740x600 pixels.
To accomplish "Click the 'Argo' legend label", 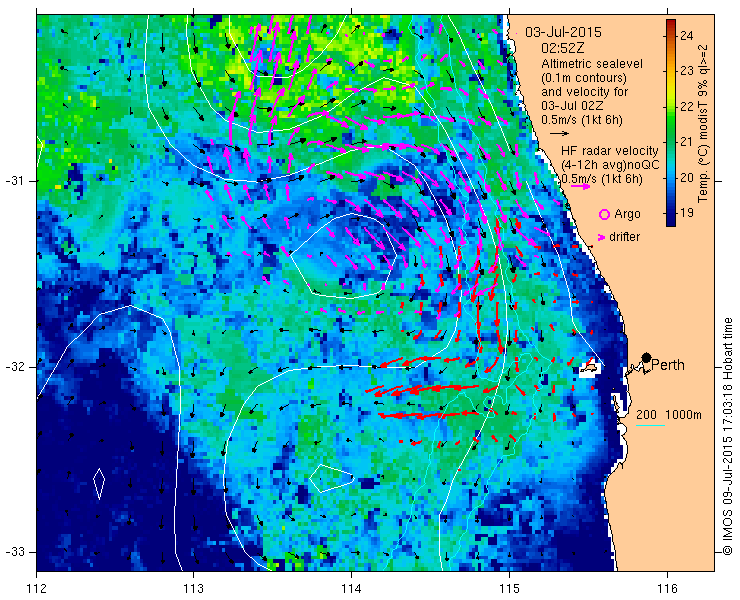I will (627, 214).
